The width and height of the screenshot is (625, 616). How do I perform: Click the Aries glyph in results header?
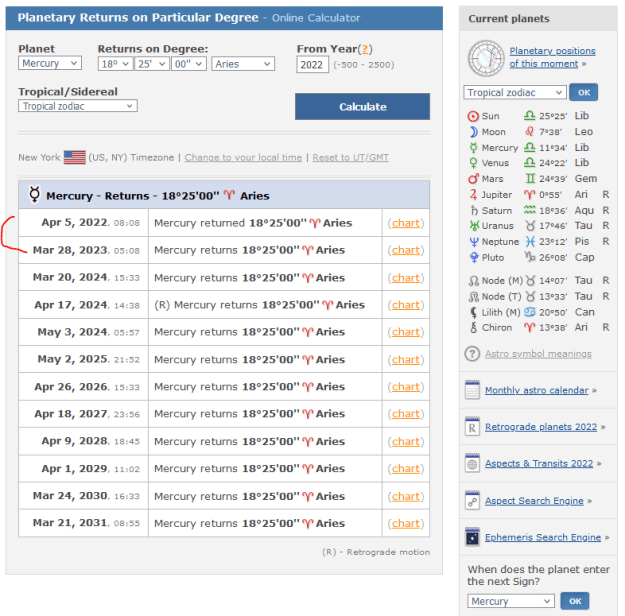pyautogui.click(x=229, y=195)
